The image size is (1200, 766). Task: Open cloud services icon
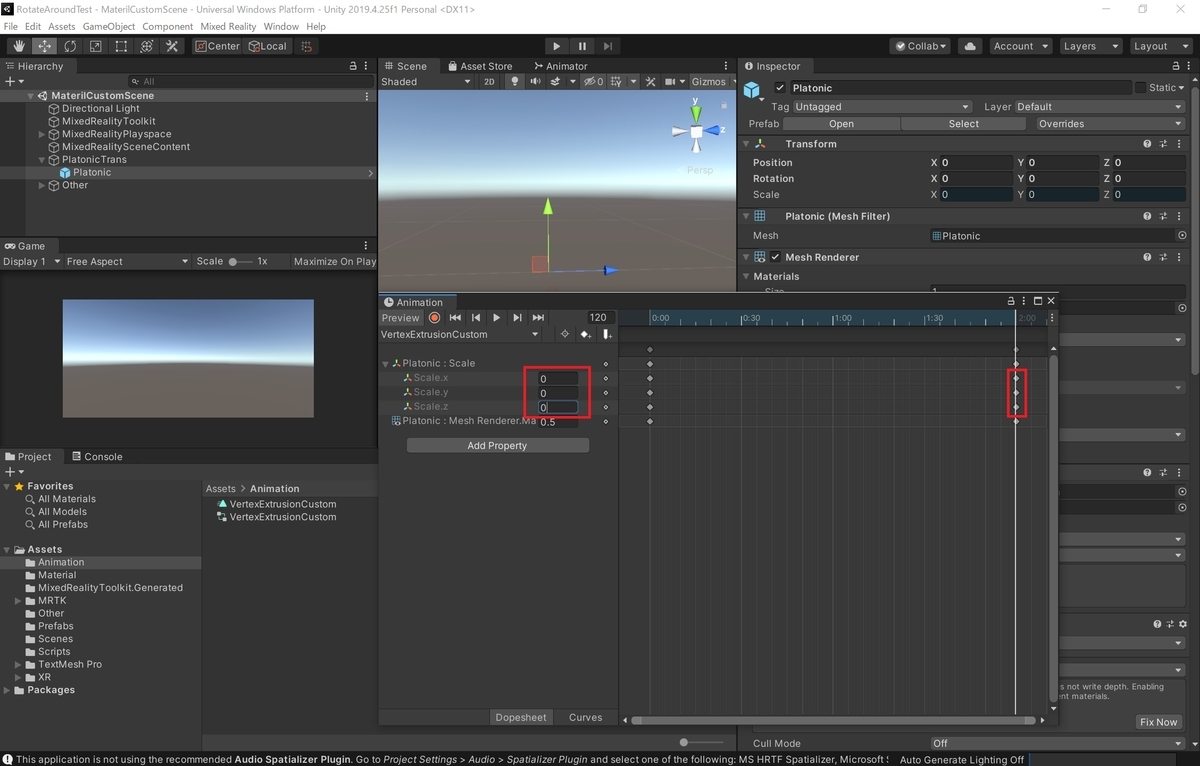point(969,46)
